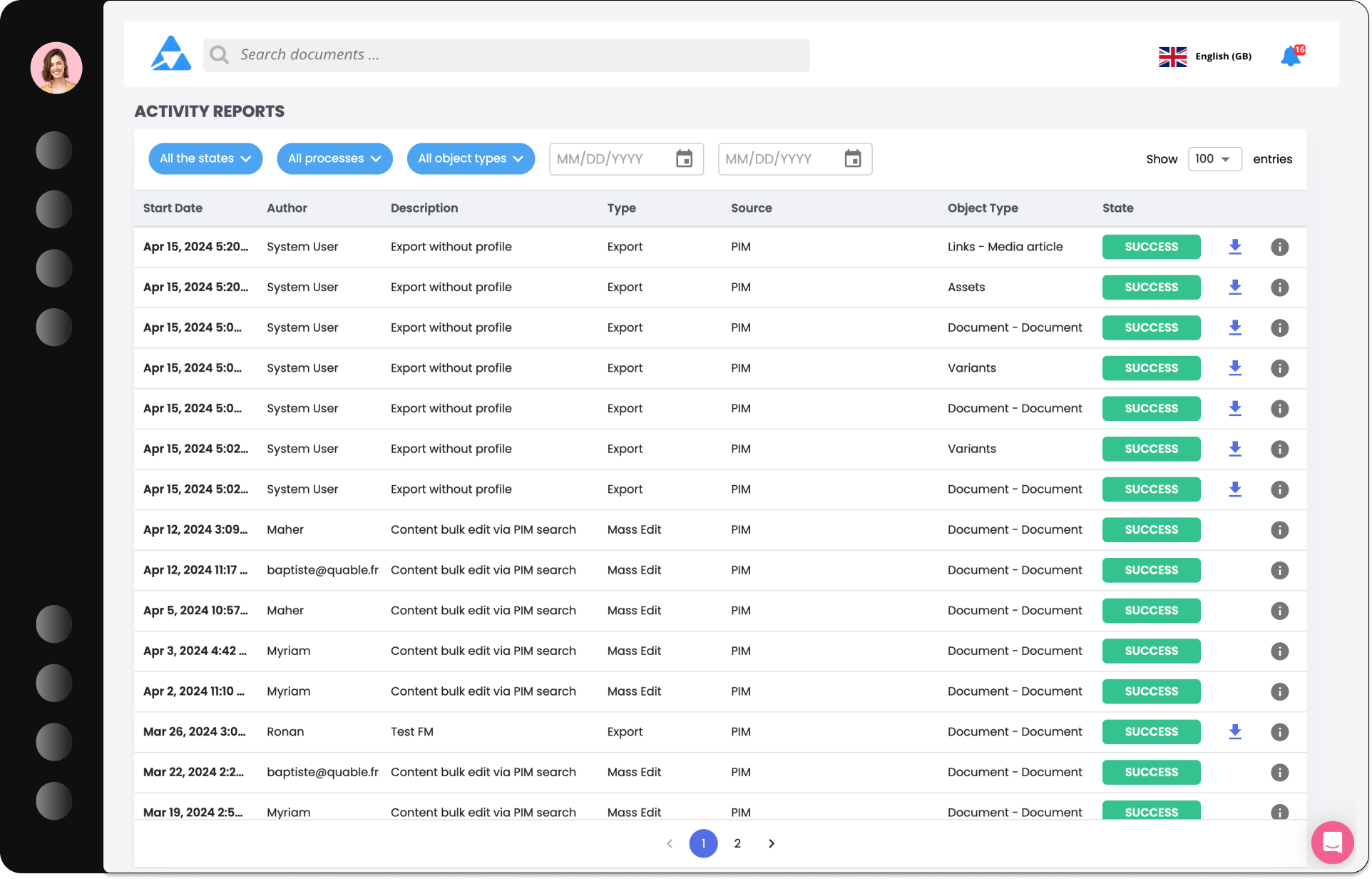The width and height of the screenshot is (1372, 879).
Task: Click the user profile avatar
Action: coord(56,68)
